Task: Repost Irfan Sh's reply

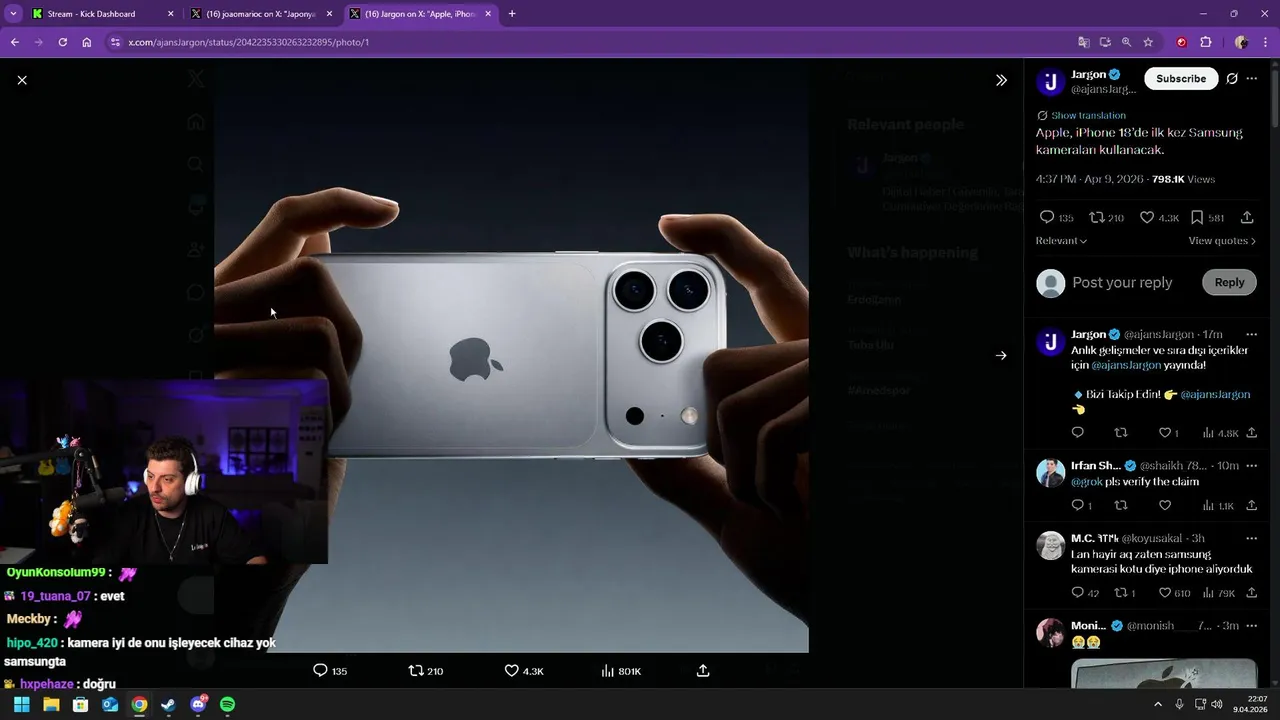Action: [1121, 505]
